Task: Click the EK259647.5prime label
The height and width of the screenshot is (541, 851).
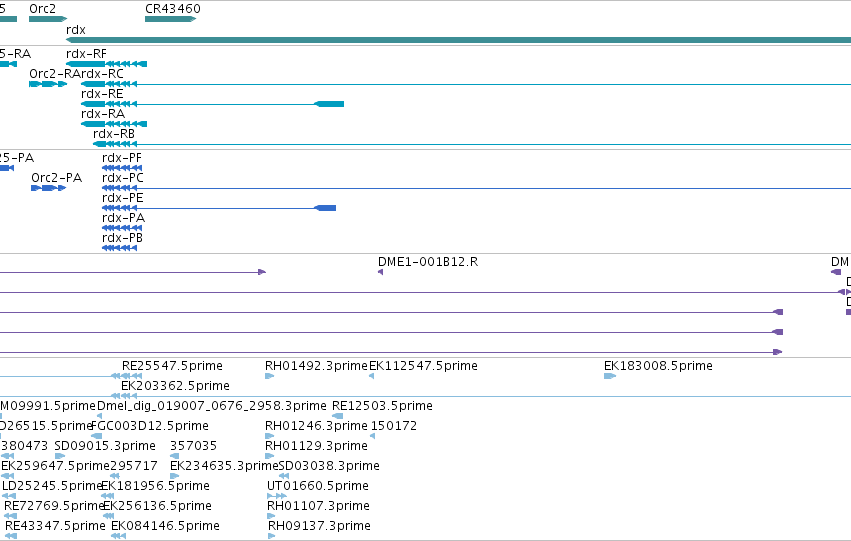Action: tap(55, 467)
